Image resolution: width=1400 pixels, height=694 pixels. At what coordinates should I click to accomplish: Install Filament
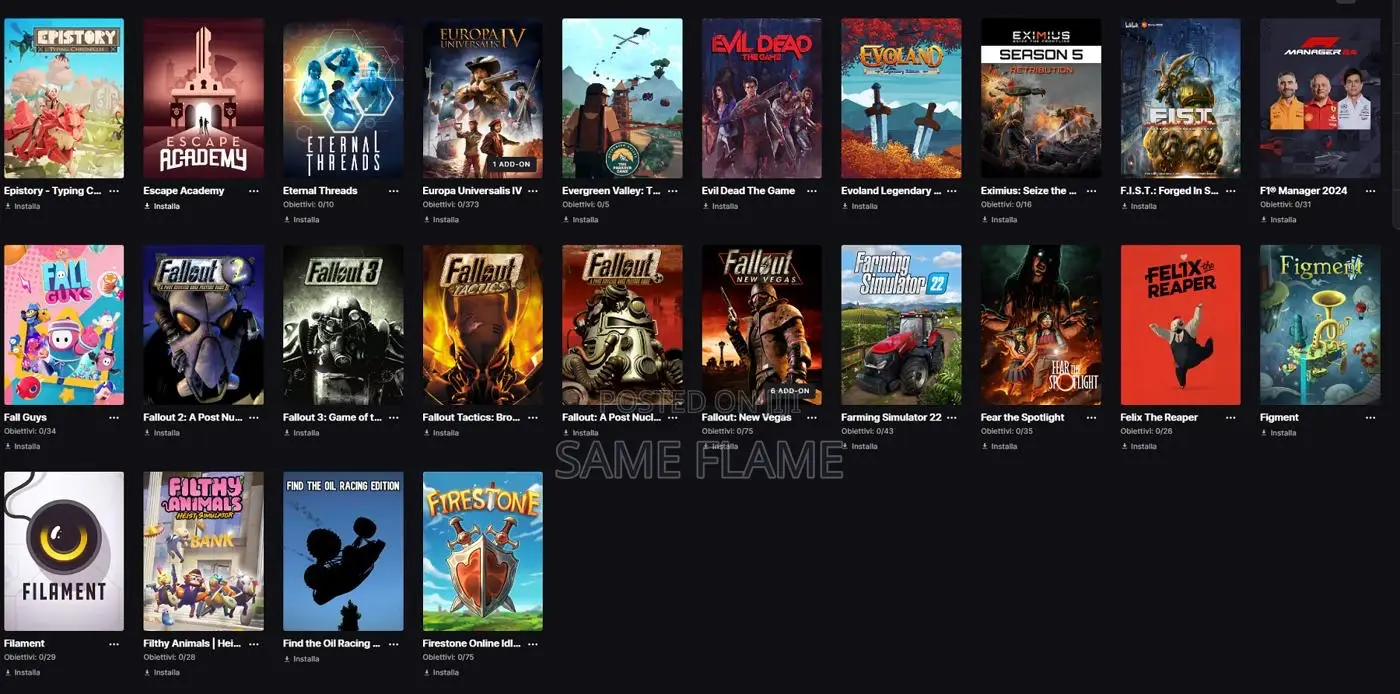click(23, 673)
